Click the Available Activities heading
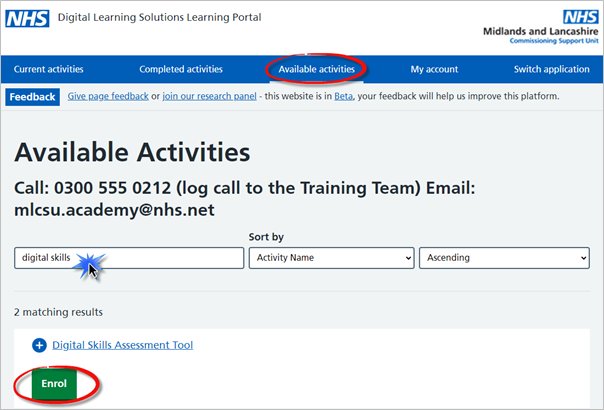The height and width of the screenshot is (410, 604). point(132,153)
